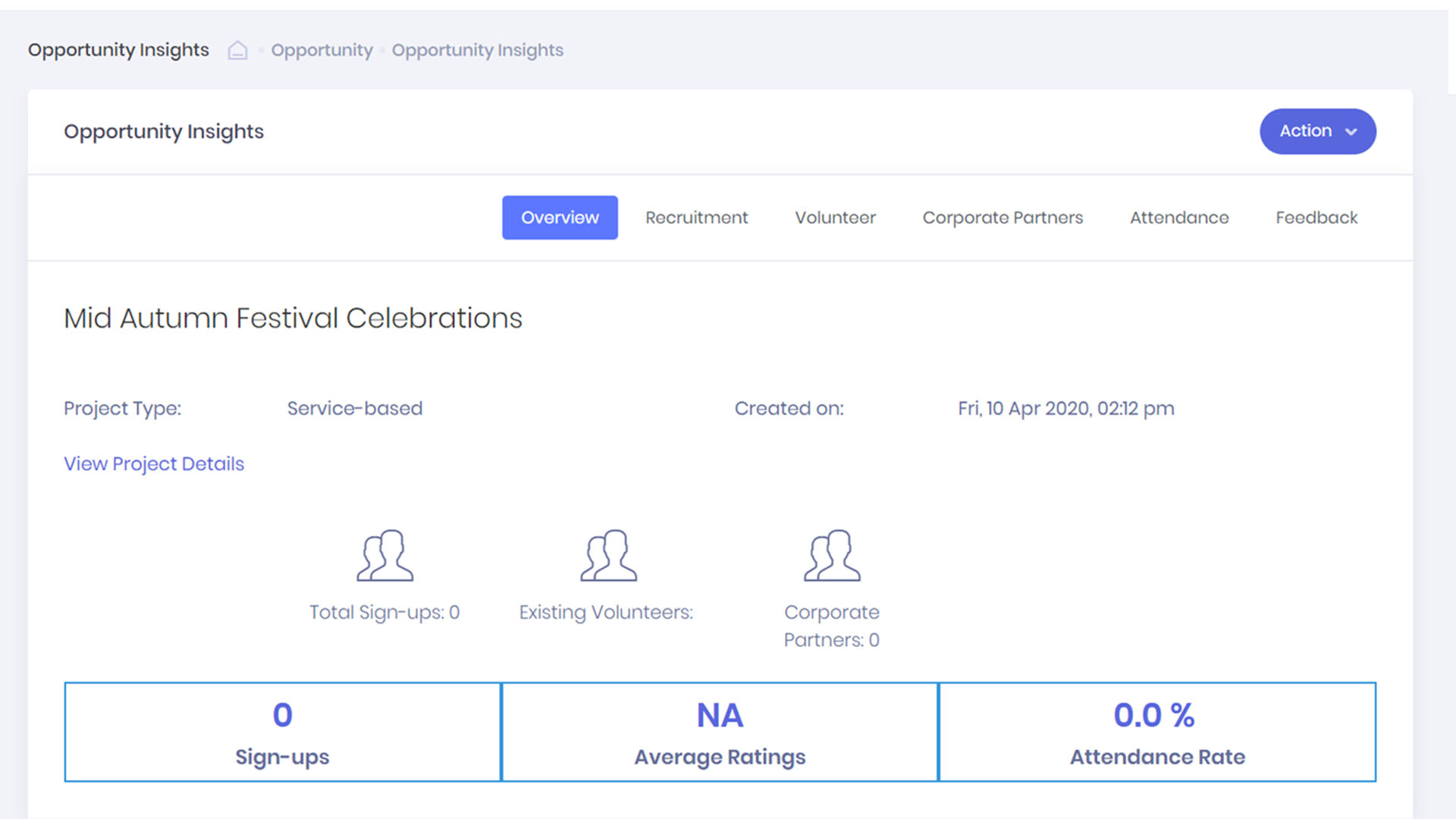Screen dimensions: 1456x819
Task: Click the Total Sign-ups: 0 label
Action: pyautogui.click(x=384, y=612)
